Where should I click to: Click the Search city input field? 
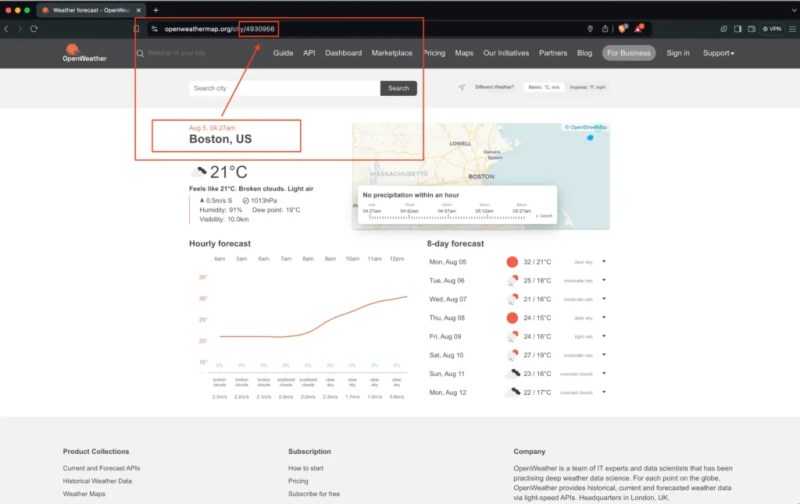[284, 88]
